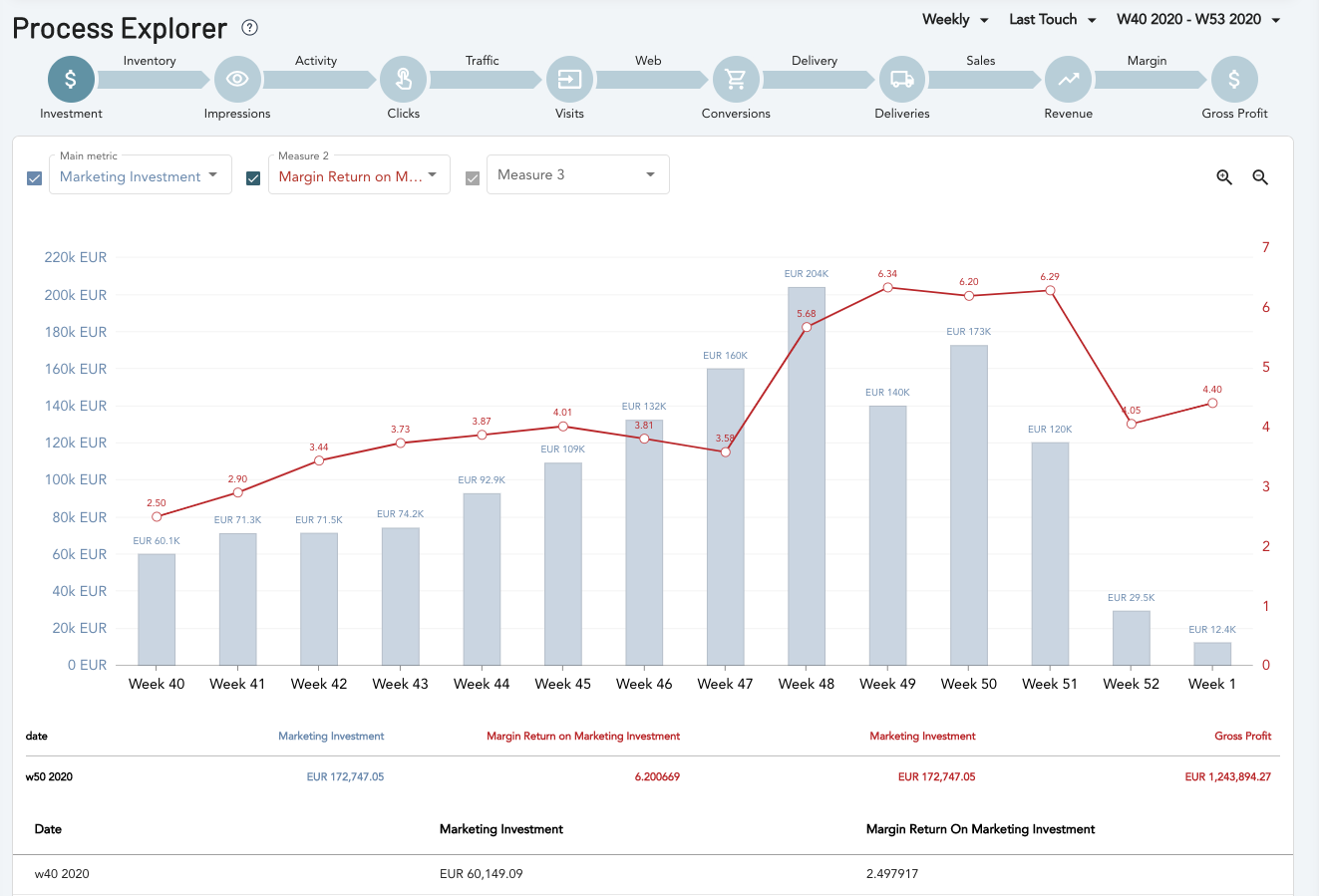The image size is (1319, 896).
Task: Select the Revenue trend line icon
Action: coord(1069,79)
